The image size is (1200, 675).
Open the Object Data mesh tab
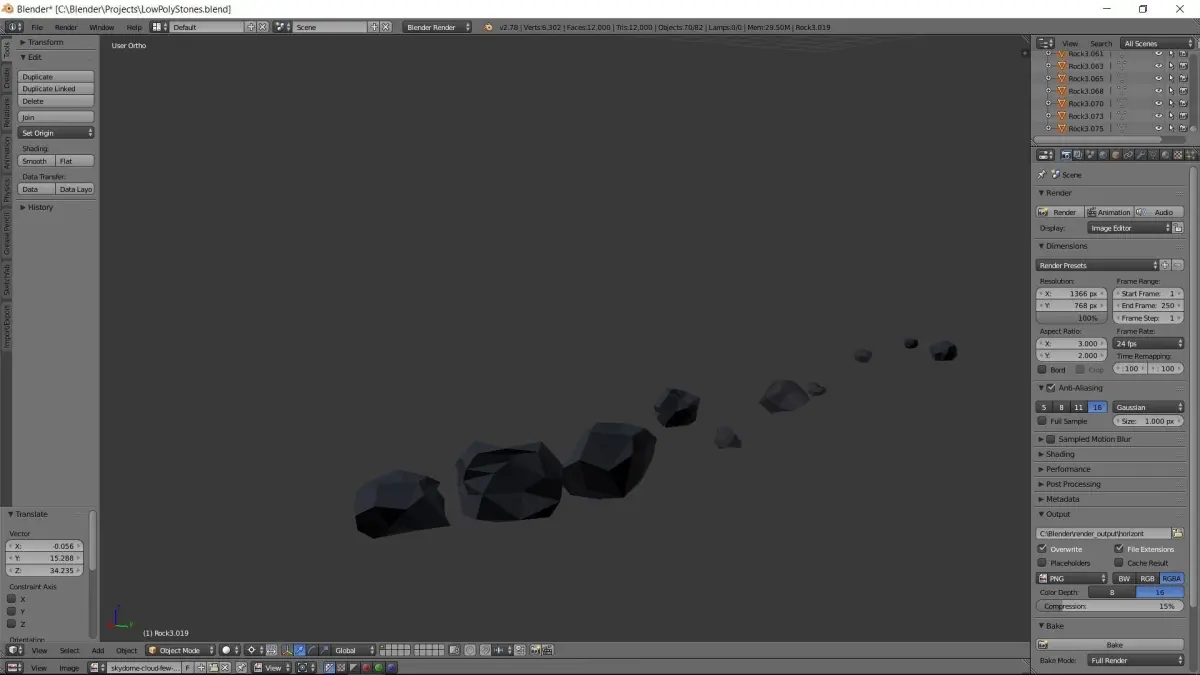1152,155
